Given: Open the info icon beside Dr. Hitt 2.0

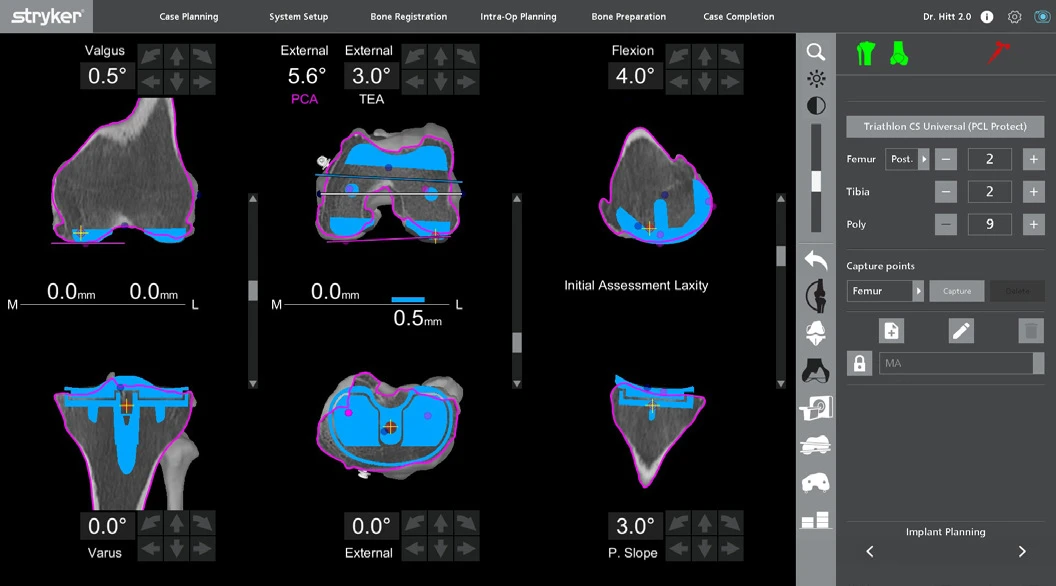Looking at the screenshot, I should (x=987, y=17).
